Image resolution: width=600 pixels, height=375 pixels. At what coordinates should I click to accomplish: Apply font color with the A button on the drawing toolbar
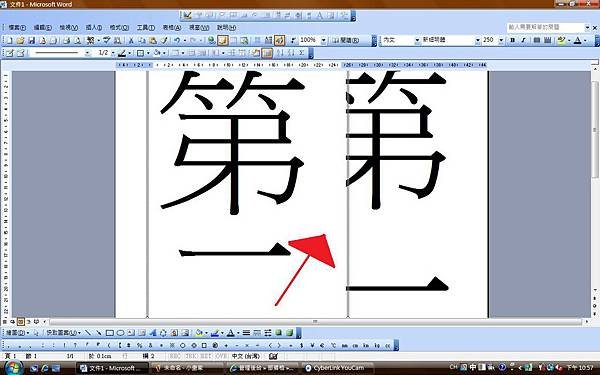click(x=230, y=333)
